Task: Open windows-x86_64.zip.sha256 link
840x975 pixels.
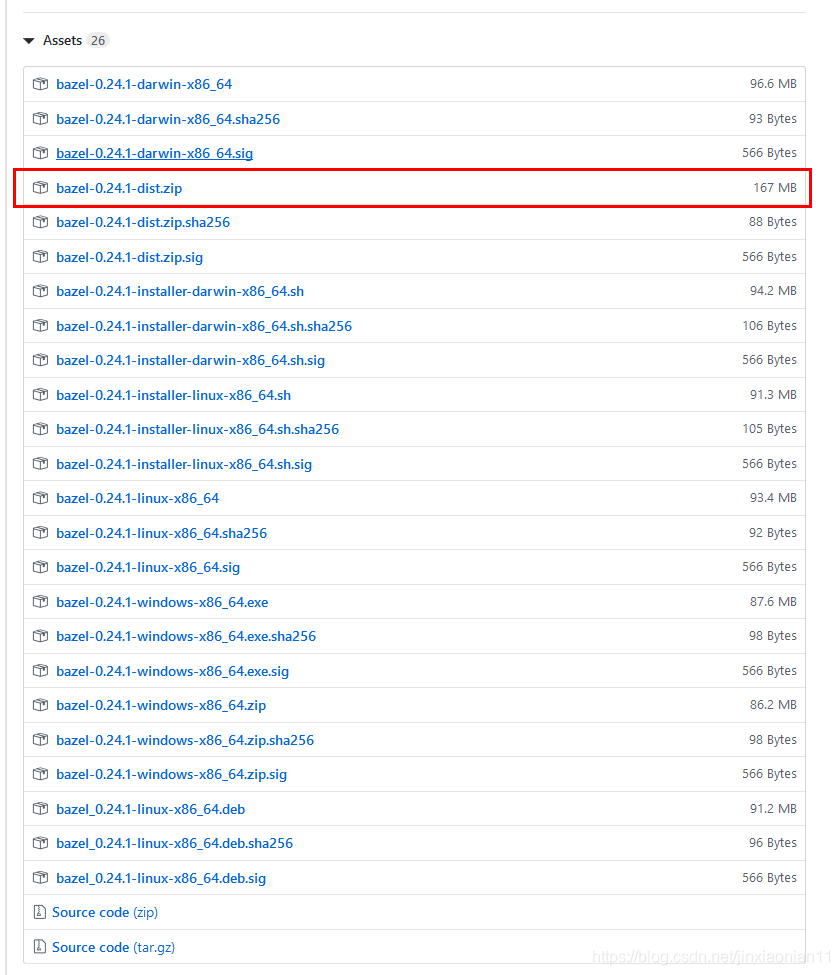Action: pyautogui.click(x=185, y=740)
